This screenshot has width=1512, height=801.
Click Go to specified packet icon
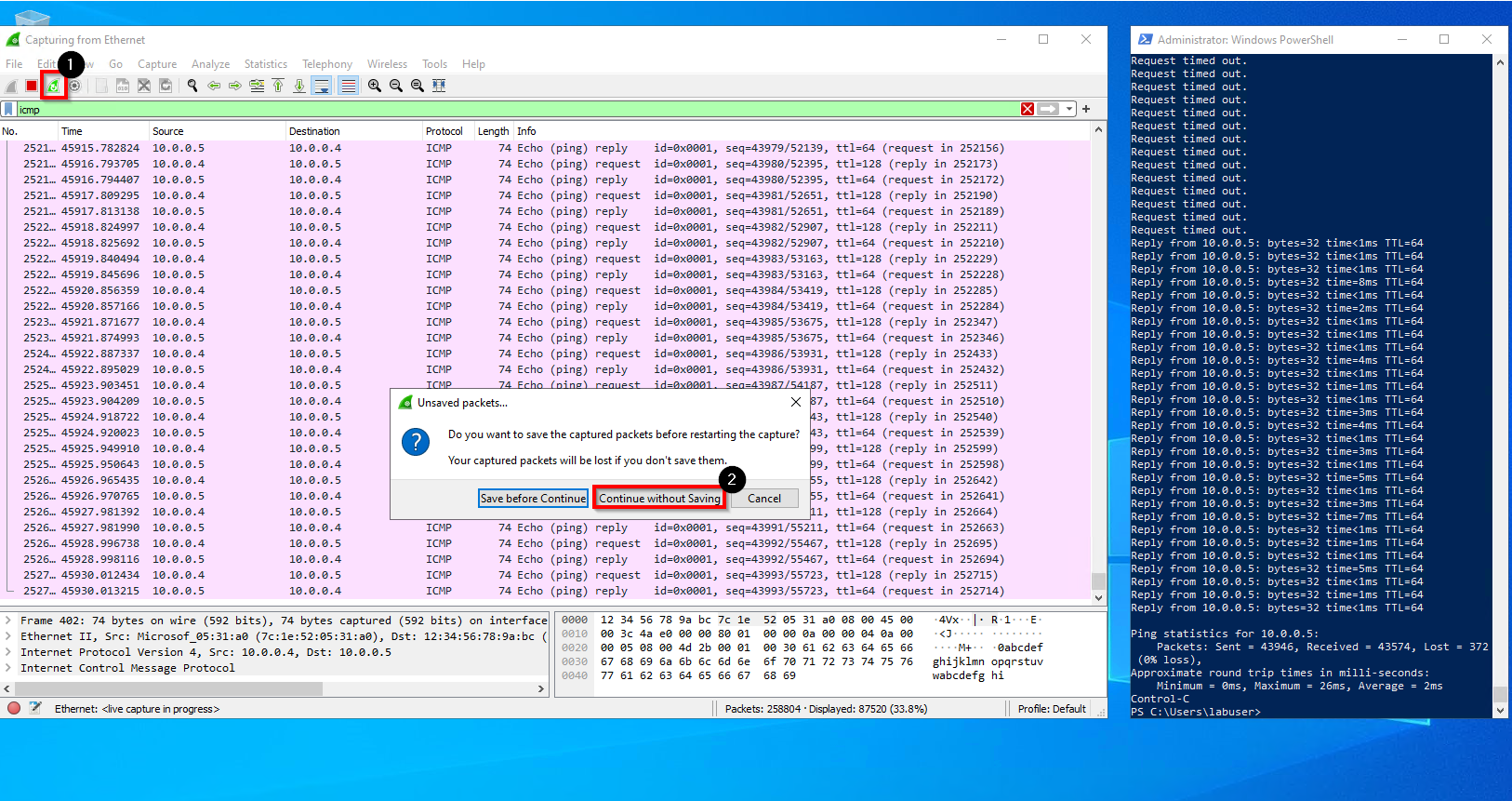pyautogui.click(x=257, y=86)
